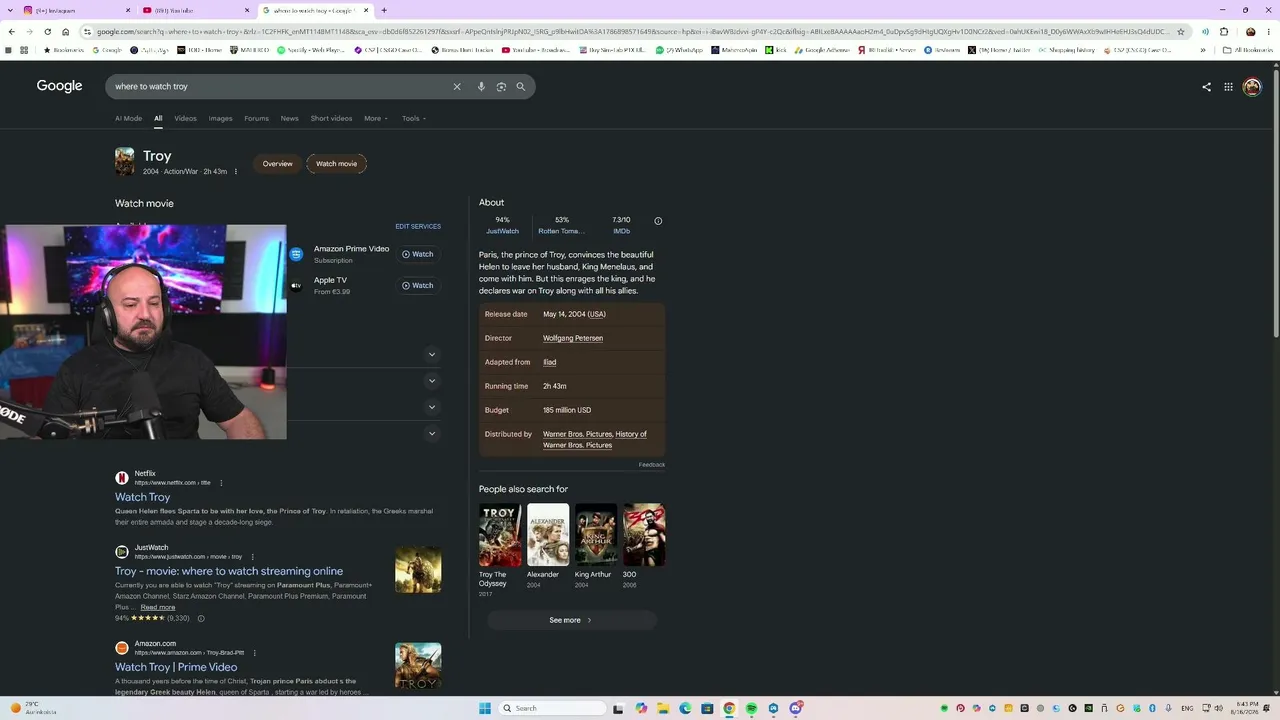Viewport: 1280px width, 720px height.
Task: Open Troy The Odyssey movie thumbnail
Action: (500, 535)
